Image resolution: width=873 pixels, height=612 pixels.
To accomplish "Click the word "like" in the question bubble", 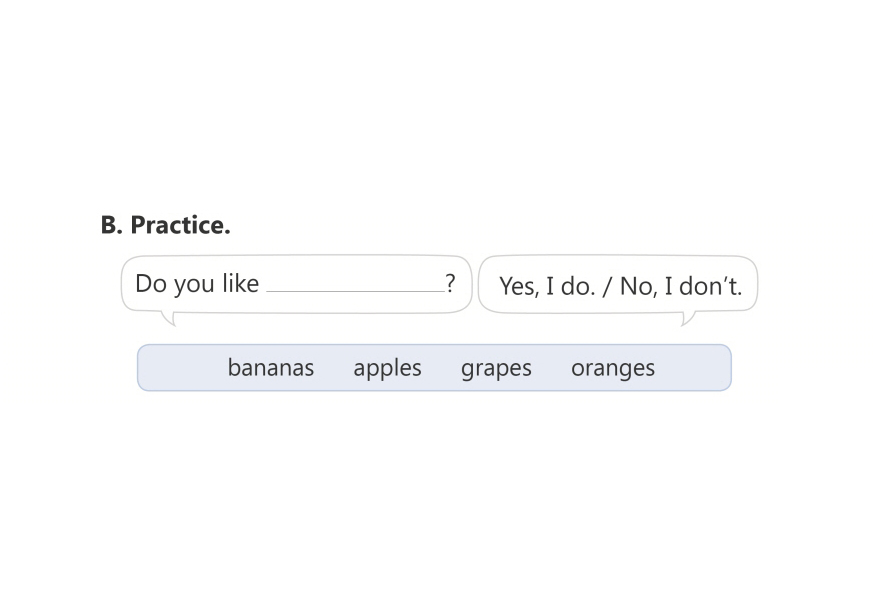I will coord(240,284).
